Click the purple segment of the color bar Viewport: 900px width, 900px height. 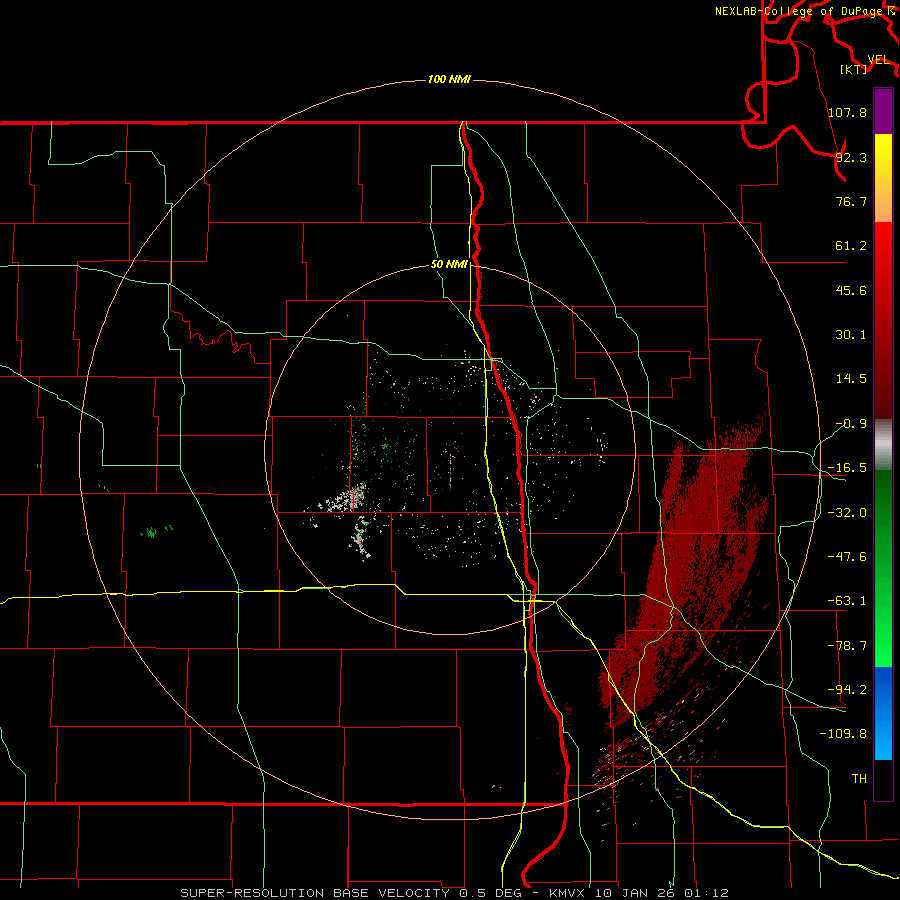tap(883, 111)
